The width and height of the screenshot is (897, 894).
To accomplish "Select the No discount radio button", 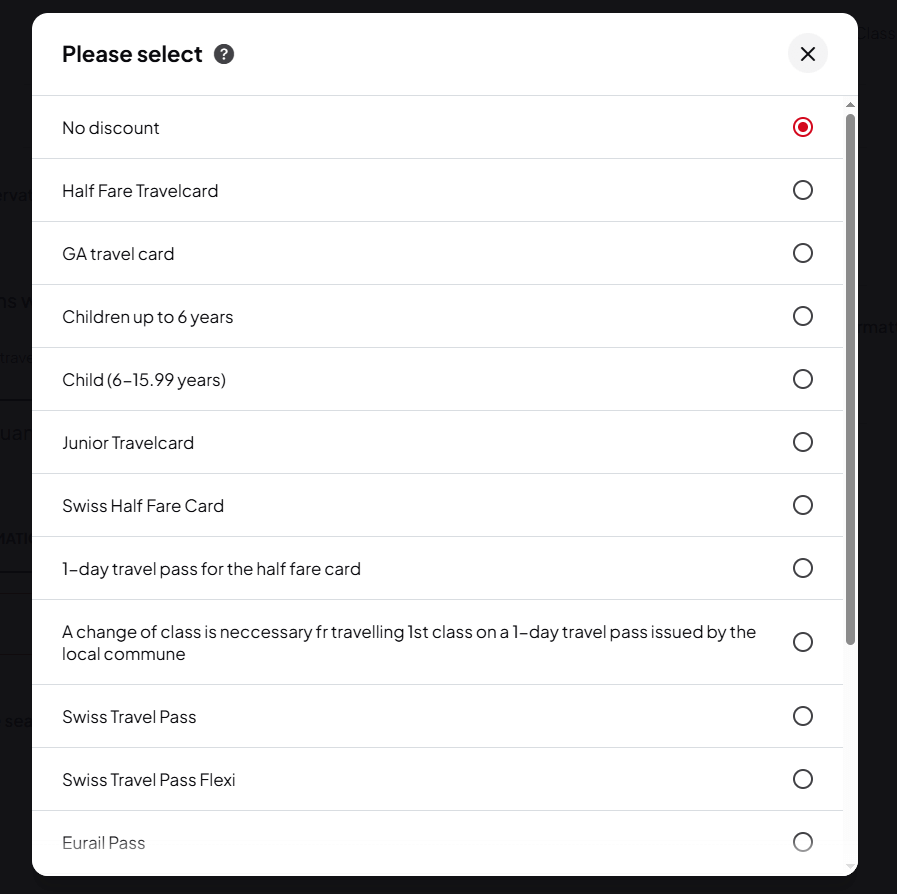I will (x=802, y=127).
